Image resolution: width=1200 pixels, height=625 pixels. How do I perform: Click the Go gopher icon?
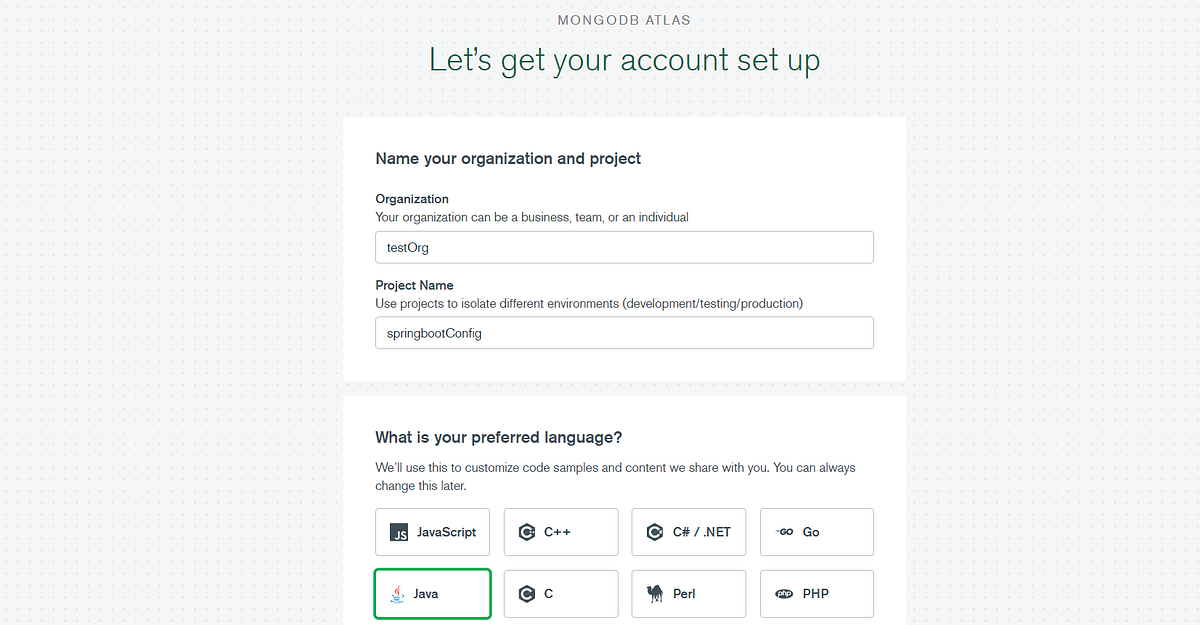coord(785,532)
